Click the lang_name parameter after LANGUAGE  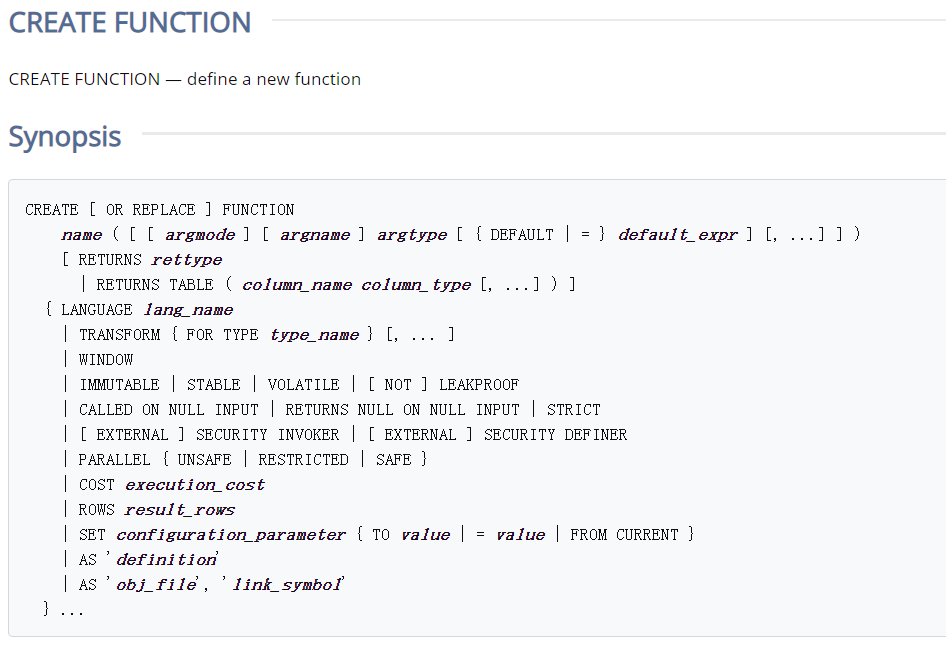pyautogui.click(x=189, y=310)
